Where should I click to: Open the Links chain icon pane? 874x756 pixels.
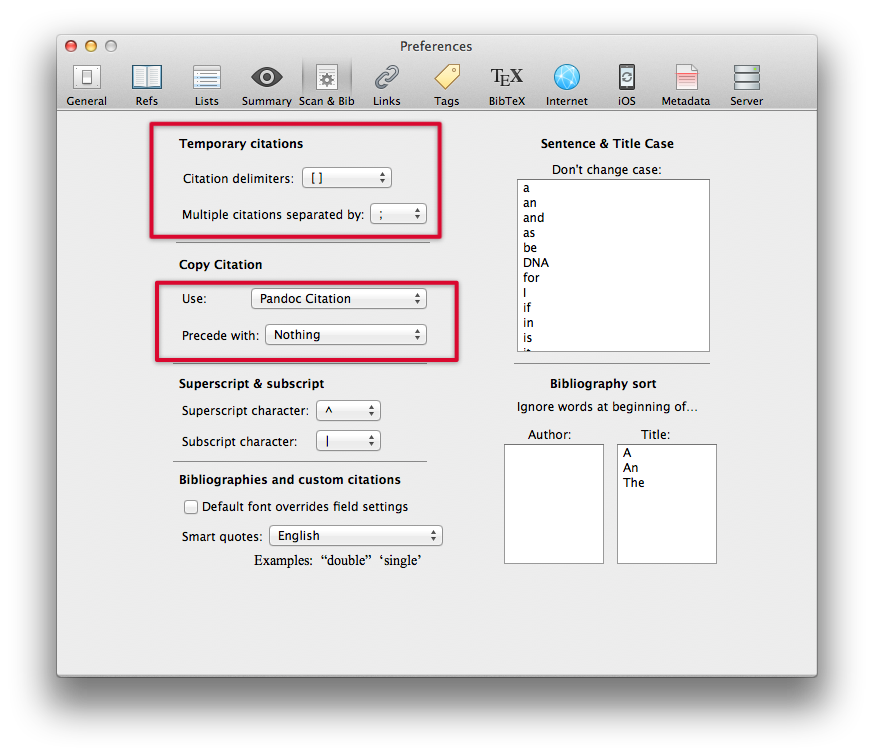point(386,84)
